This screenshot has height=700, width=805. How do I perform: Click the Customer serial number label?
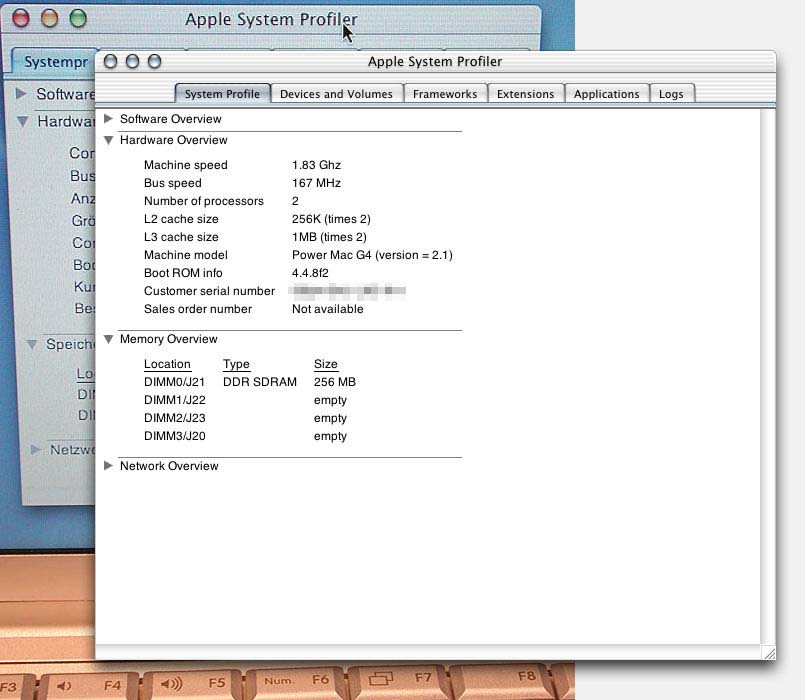[209, 291]
